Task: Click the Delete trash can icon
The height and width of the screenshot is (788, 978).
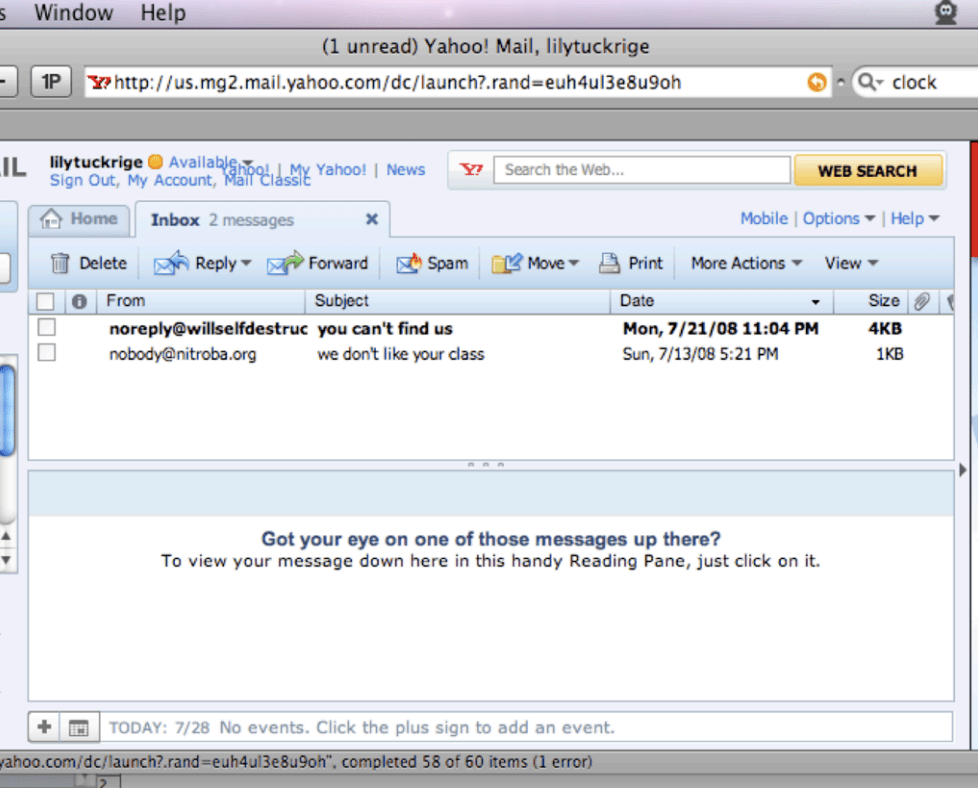Action: coord(60,264)
